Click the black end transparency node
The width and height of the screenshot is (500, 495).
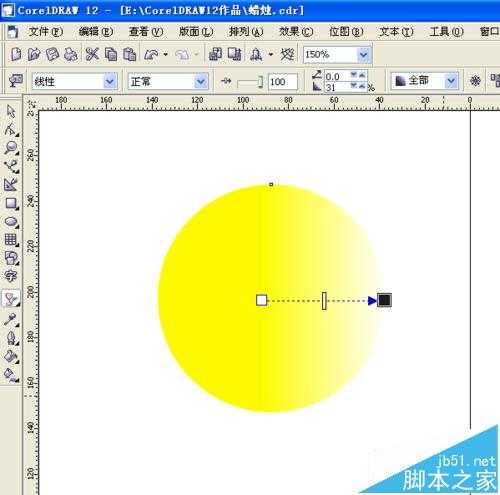pyautogui.click(x=384, y=300)
